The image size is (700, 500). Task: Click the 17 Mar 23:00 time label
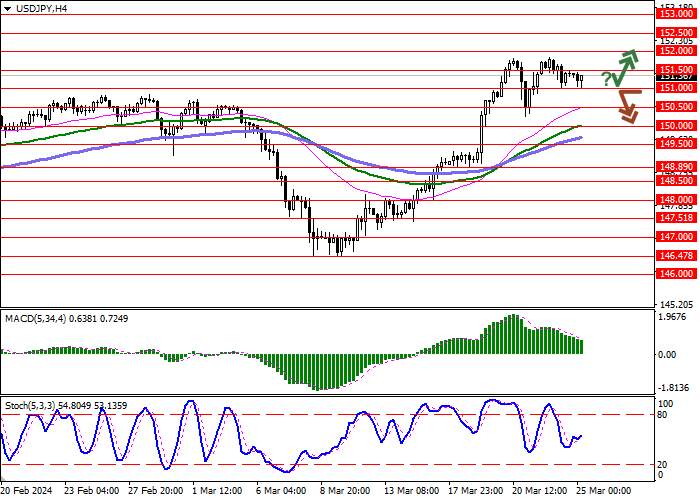(475, 491)
